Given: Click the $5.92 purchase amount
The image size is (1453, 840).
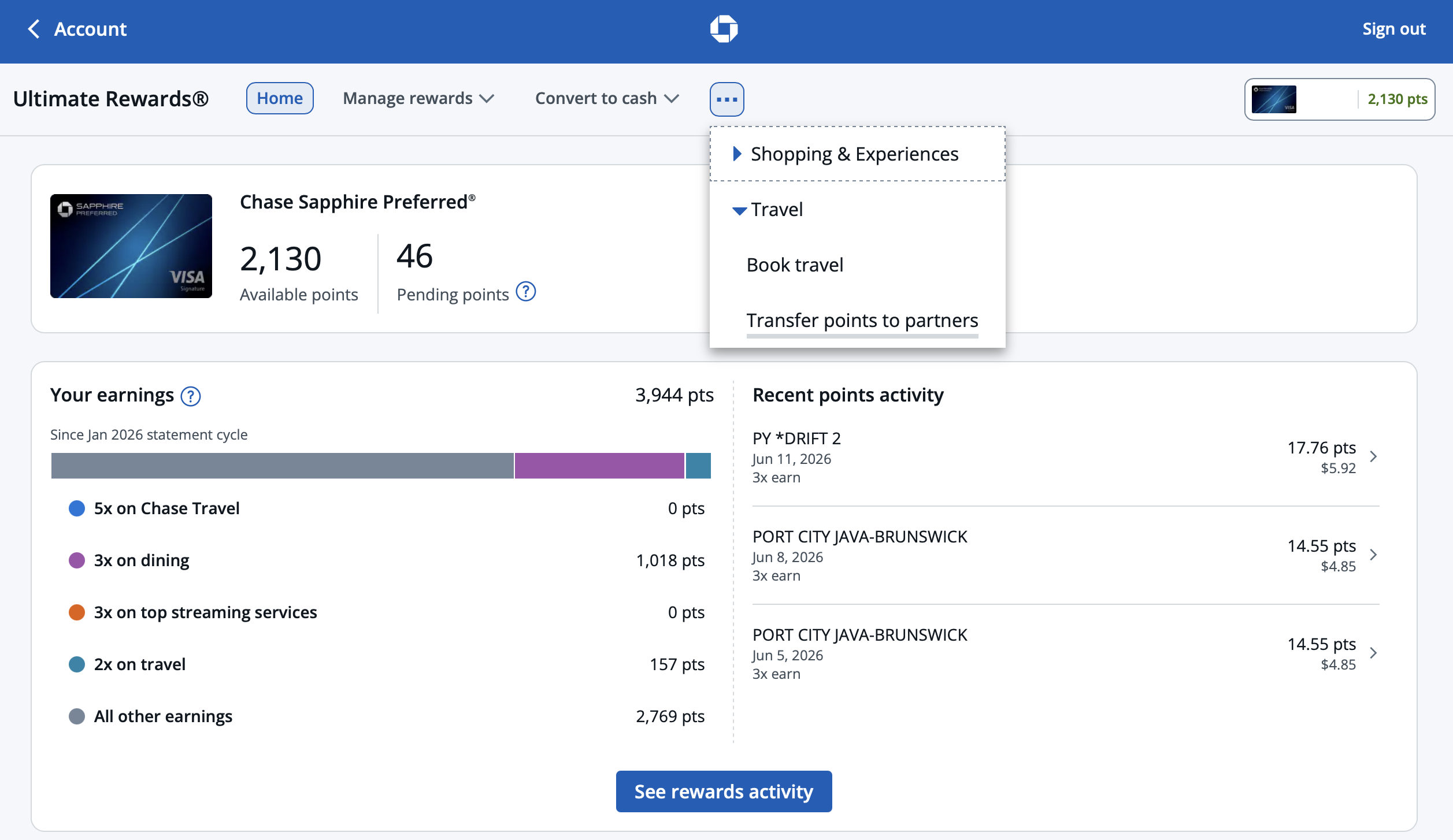Looking at the screenshot, I should click(1338, 468).
